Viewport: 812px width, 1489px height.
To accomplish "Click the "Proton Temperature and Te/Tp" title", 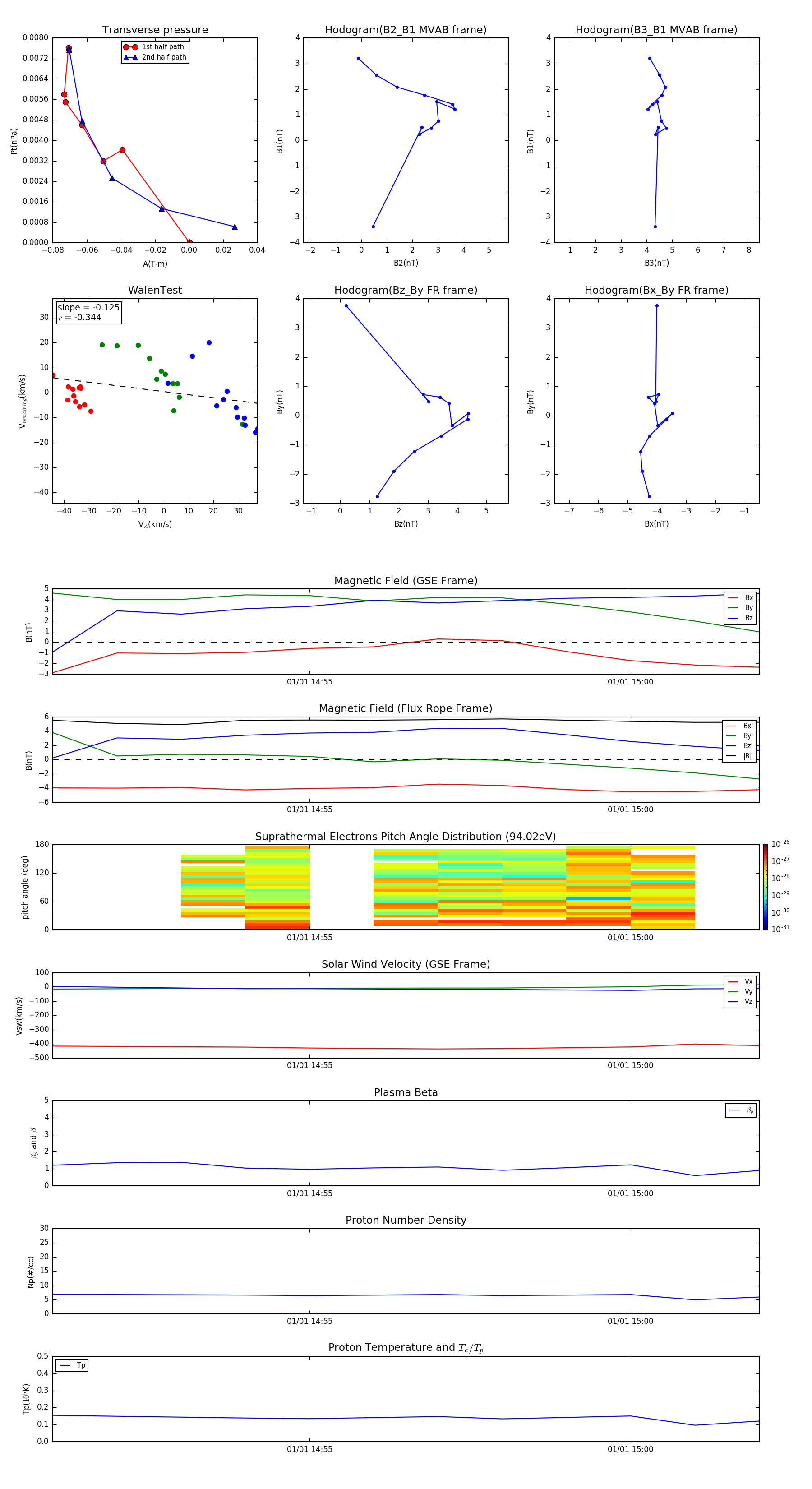I will click(406, 1348).
